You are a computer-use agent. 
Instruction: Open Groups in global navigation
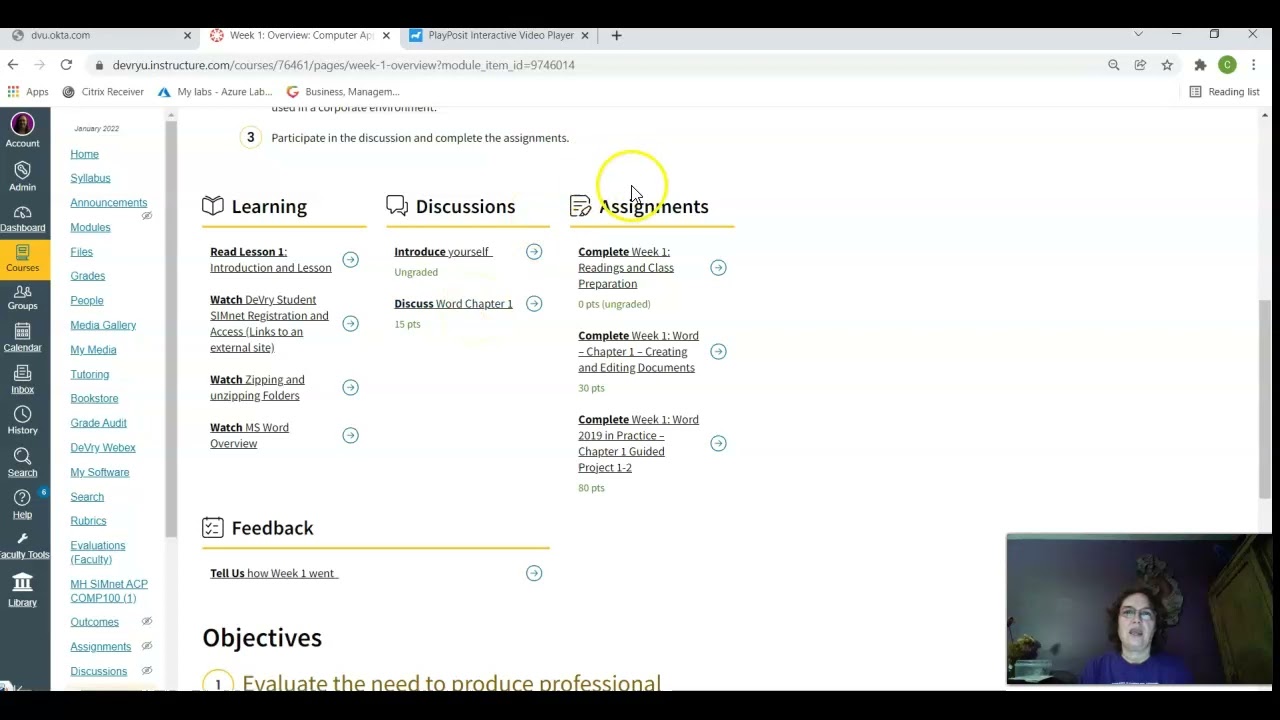(x=22, y=297)
